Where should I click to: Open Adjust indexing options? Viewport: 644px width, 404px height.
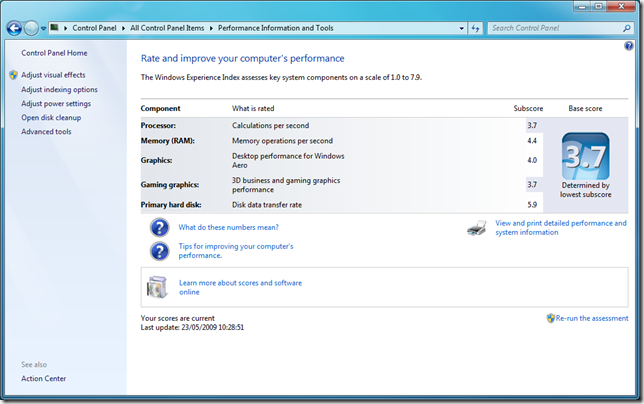coord(59,90)
